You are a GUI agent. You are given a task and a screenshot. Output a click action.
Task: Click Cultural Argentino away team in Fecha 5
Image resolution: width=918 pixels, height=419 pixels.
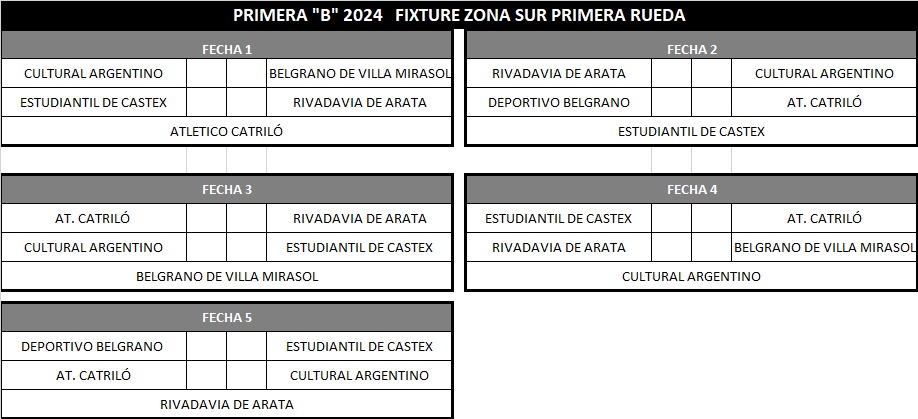(x=360, y=375)
